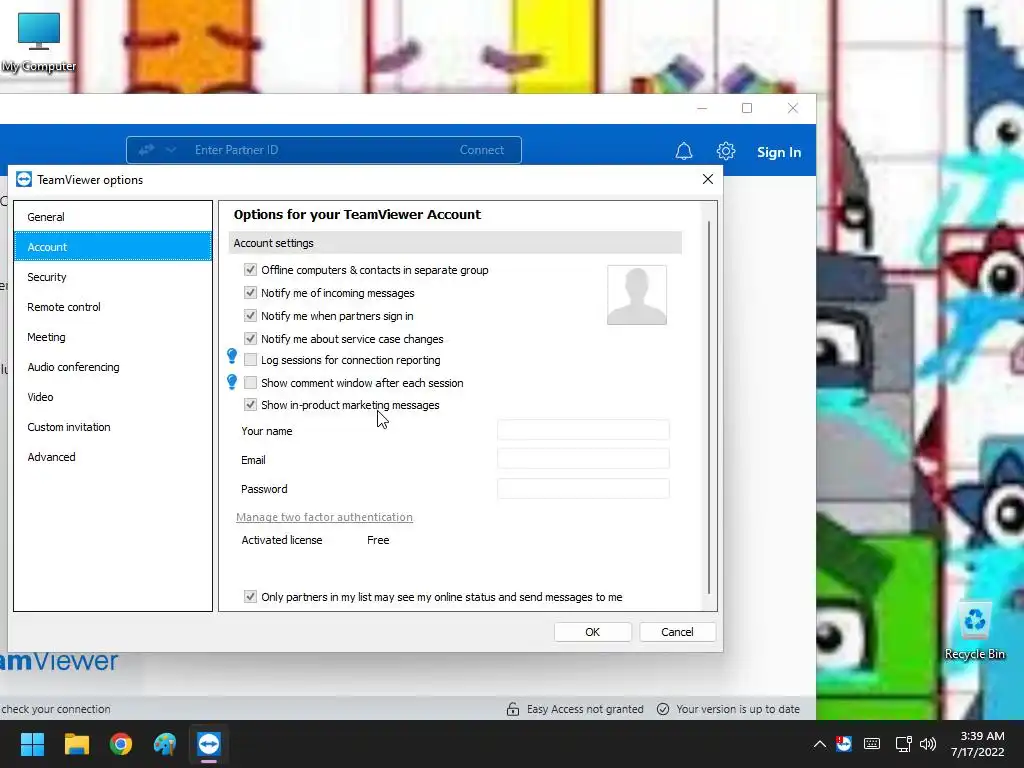Image resolution: width=1024 pixels, height=768 pixels.
Task: Open the Paint app from the taskbar
Action: point(165,744)
